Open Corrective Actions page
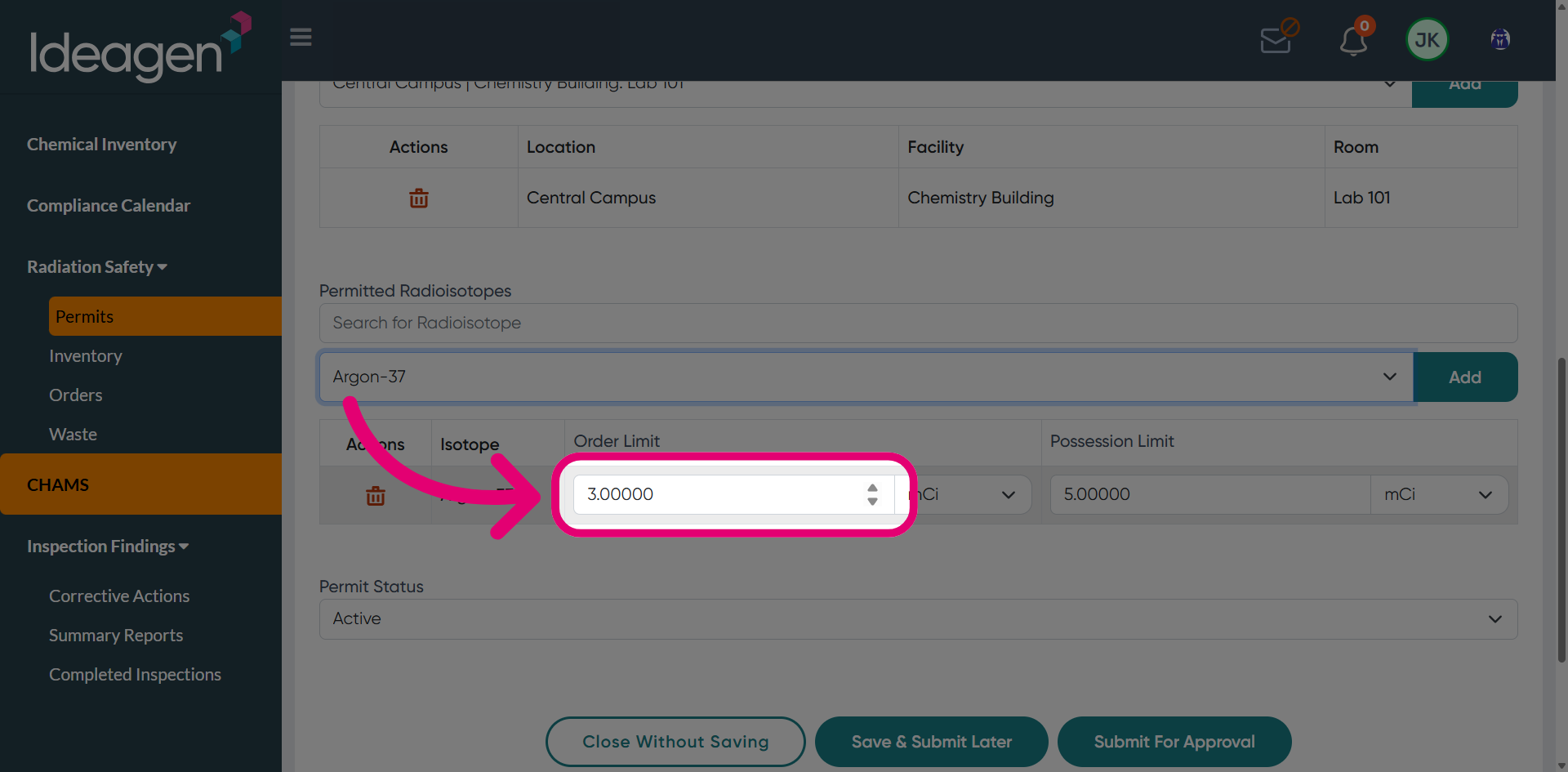The height and width of the screenshot is (772, 1568). [x=119, y=596]
